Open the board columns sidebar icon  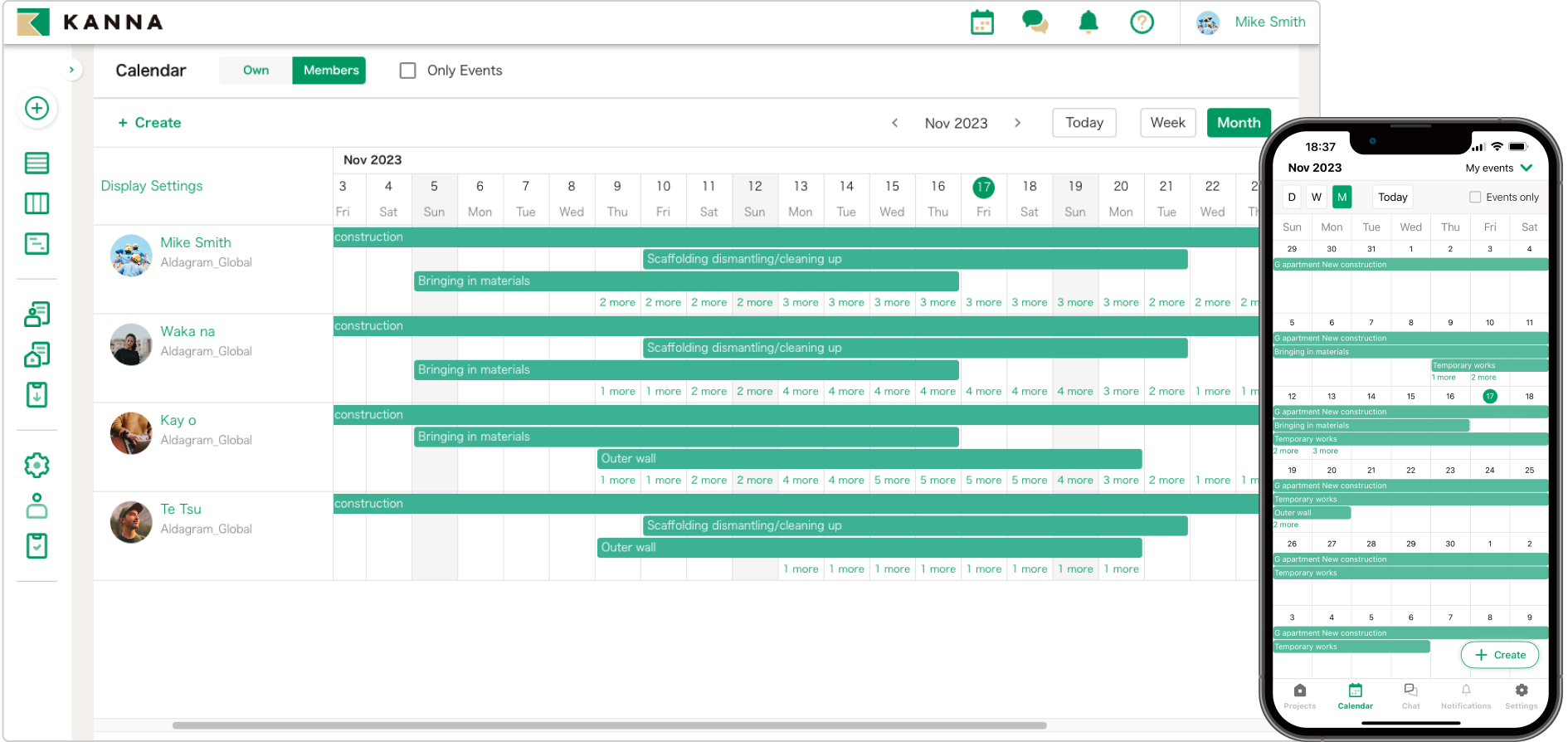37,203
